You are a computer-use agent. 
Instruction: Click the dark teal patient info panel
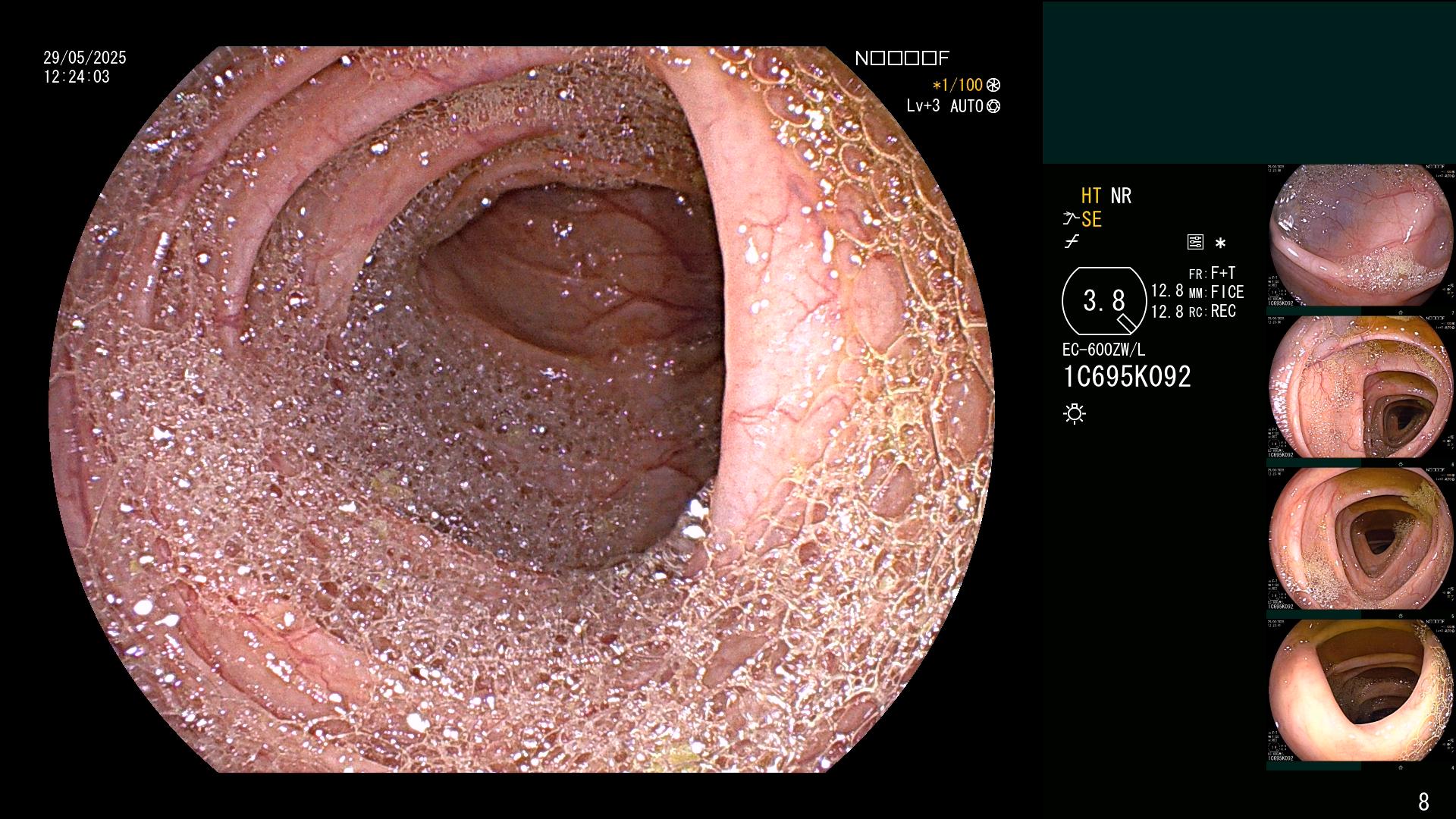pos(1249,82)
